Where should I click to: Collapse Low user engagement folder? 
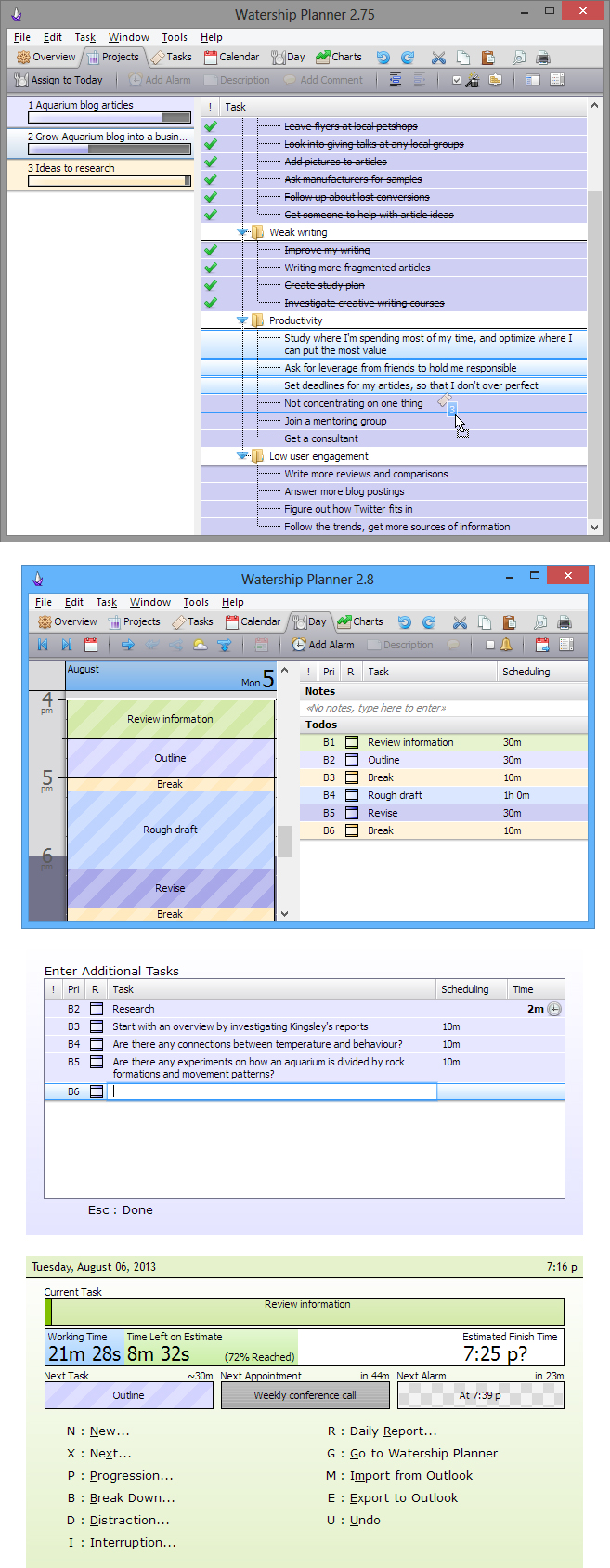pos(242,456)
